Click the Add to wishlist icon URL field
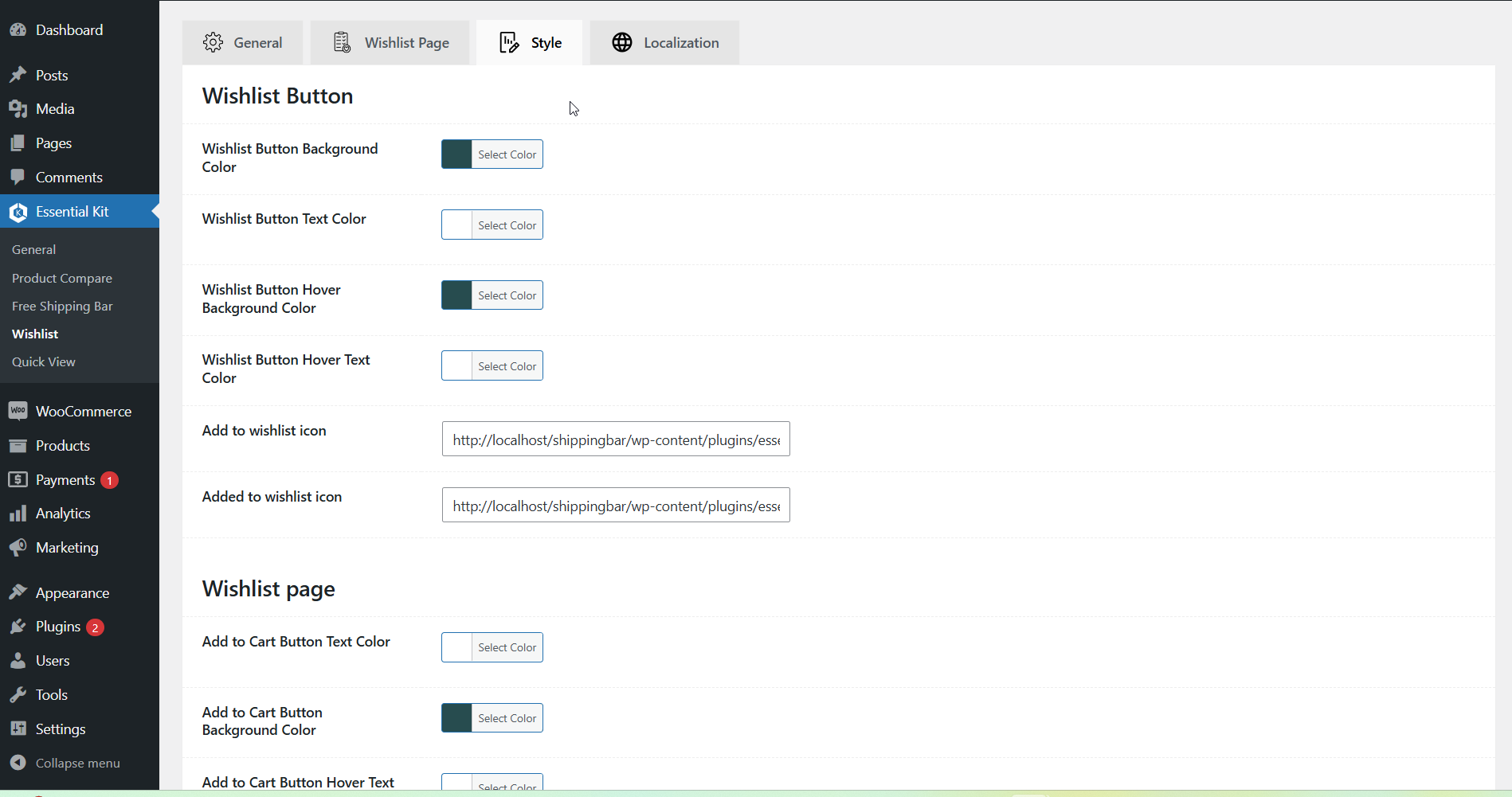1512x797 pixels. point(616,440)
